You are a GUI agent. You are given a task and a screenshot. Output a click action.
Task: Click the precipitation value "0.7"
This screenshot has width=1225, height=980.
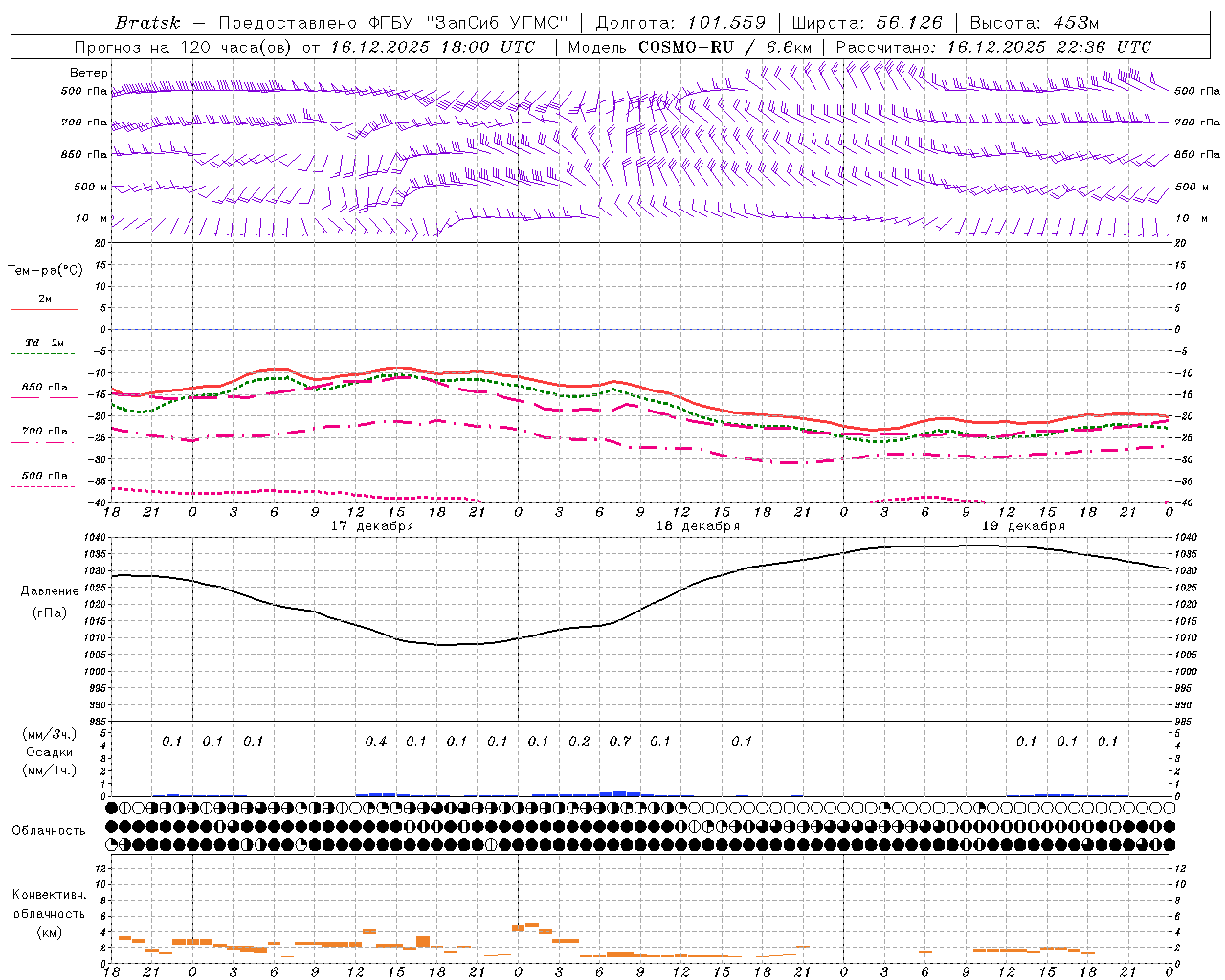620,742
